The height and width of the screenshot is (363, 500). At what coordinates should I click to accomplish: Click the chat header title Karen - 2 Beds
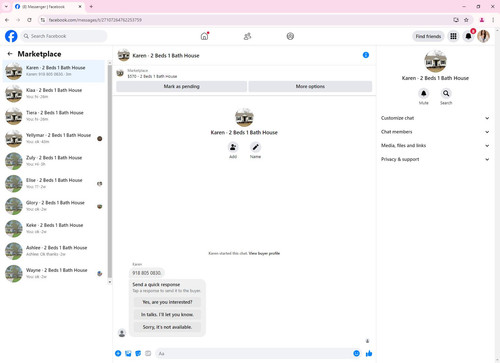pyautogui.click(x=166, y=56)
